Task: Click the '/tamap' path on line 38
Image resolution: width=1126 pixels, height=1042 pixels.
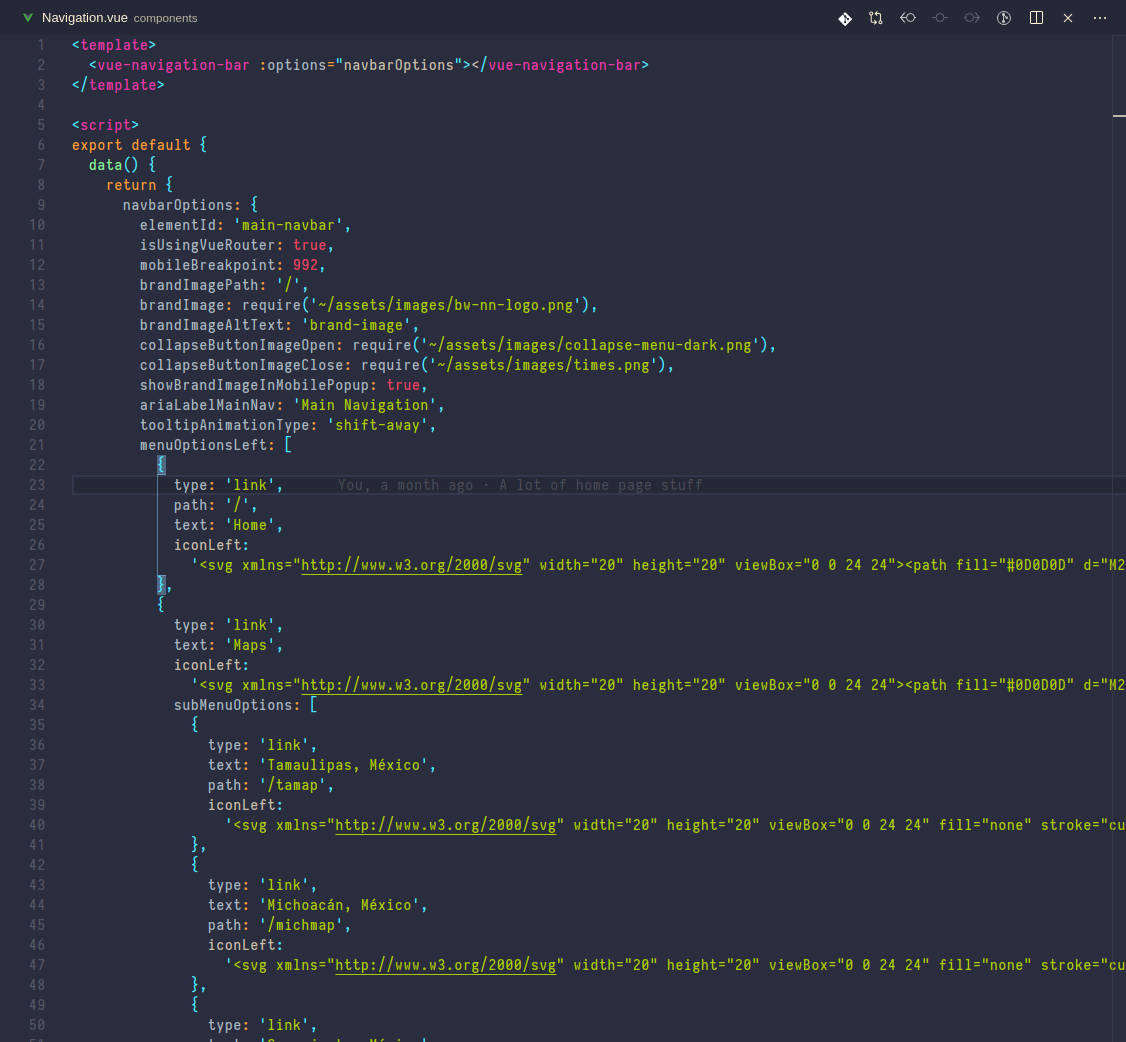Action: tap(292, 786)
